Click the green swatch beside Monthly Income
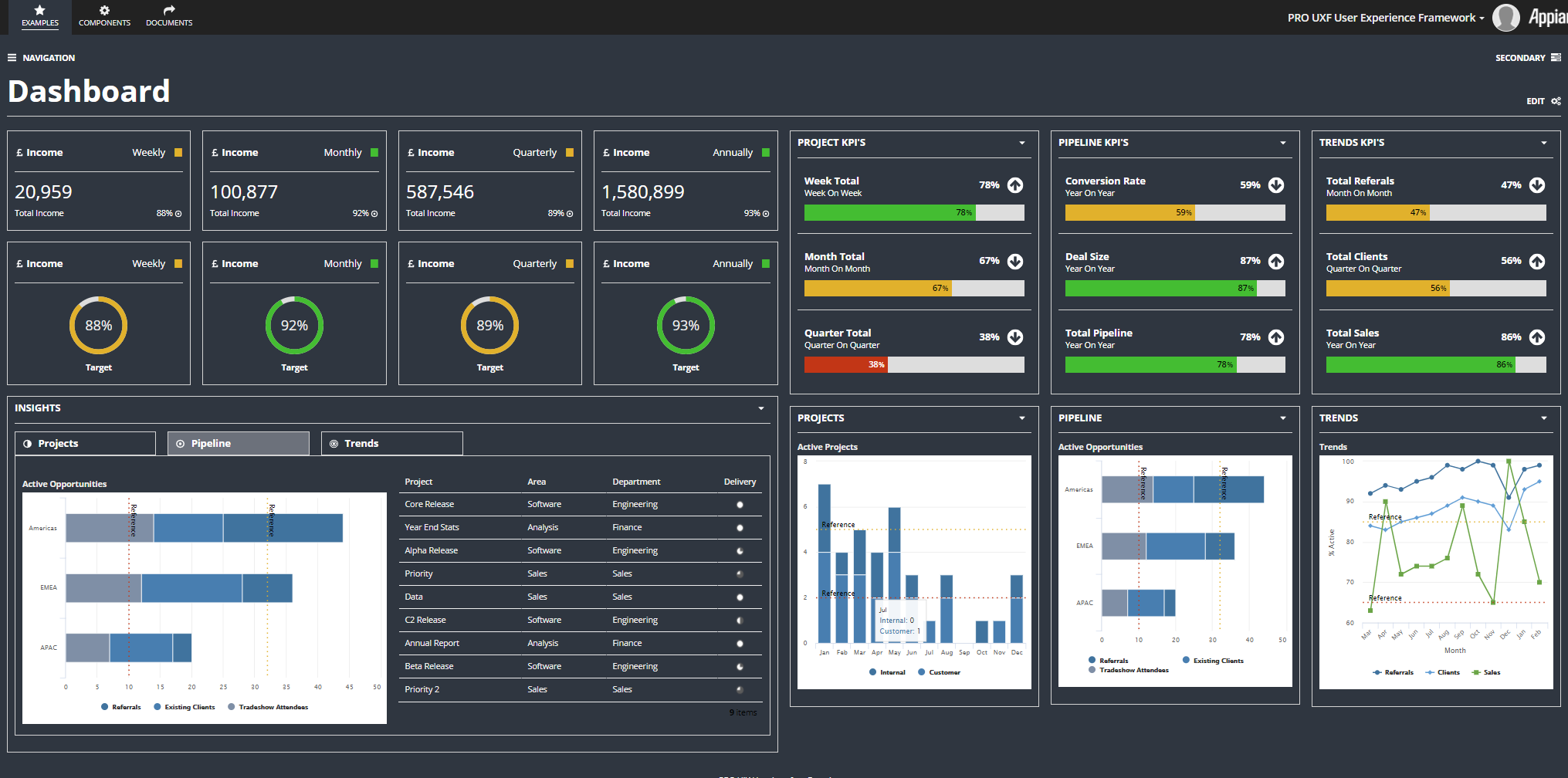Screen dimensions: 1568x778 [376, 152]
